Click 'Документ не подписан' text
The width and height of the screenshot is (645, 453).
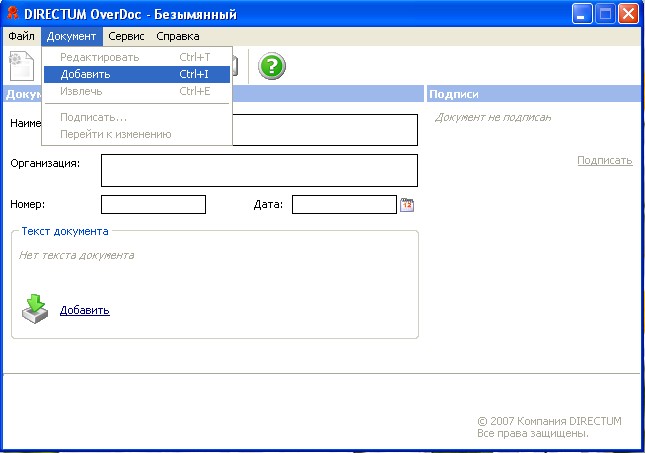tap(493, 118)
